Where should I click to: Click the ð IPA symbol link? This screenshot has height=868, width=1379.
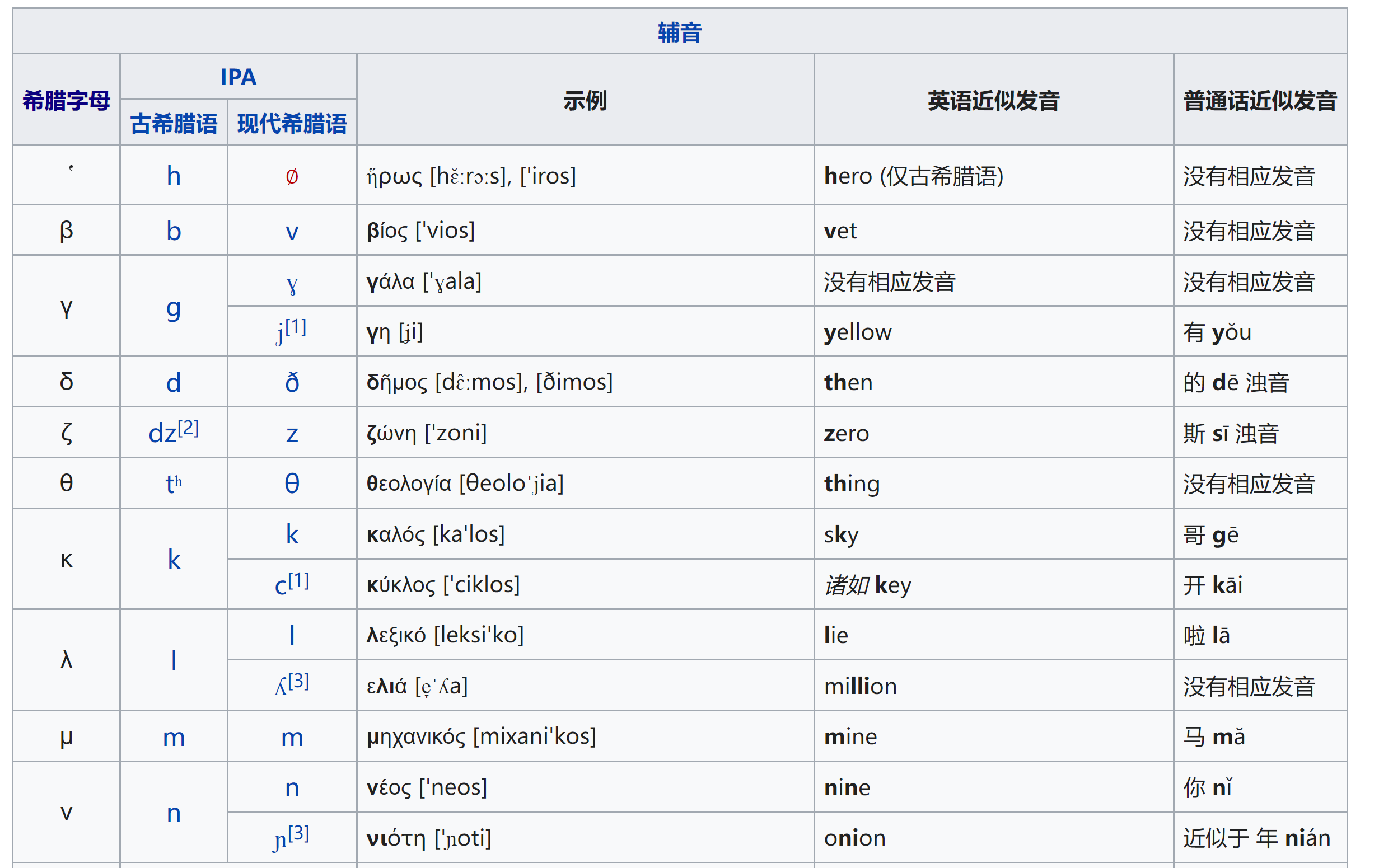tap(292, 382)
